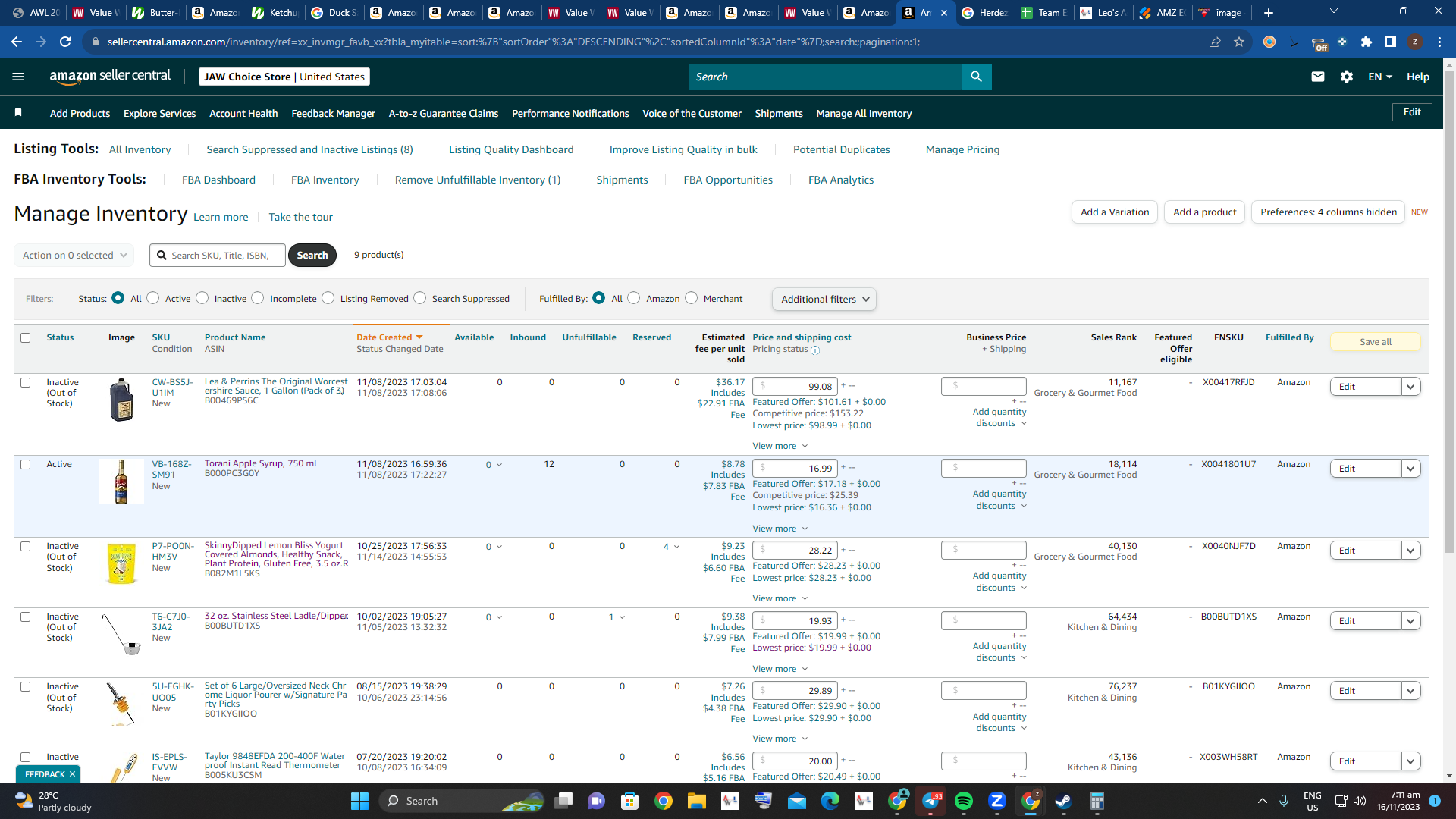Open Edit dropdown arrow for Lea & Perrins row

coord(1410,387)
